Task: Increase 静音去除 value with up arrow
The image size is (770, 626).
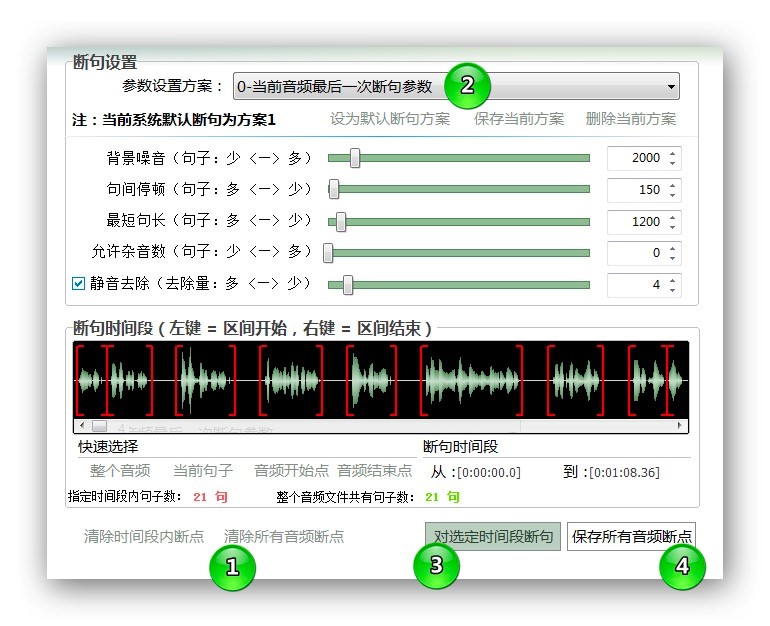Action: point(673,279)
